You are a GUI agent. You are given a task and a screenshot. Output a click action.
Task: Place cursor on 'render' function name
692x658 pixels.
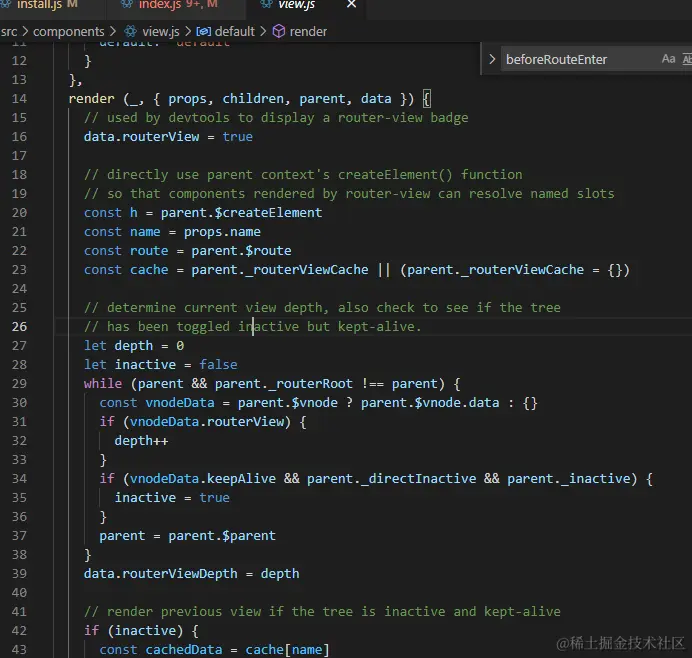click(x=91, y=99)
